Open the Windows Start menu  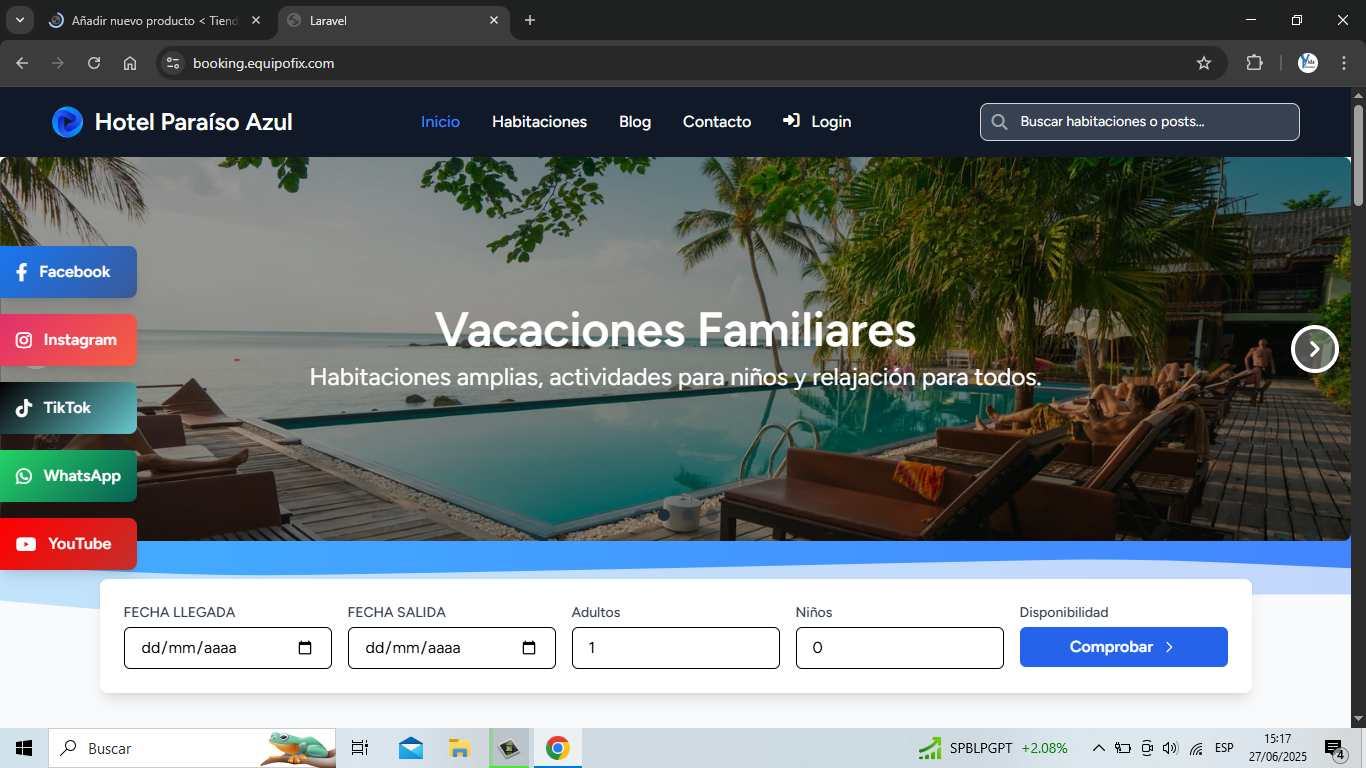24,748
